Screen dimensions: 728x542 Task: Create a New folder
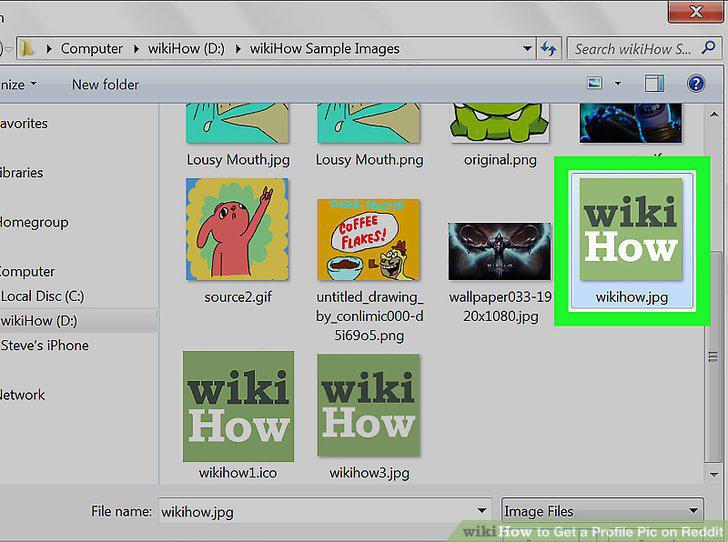105,85
